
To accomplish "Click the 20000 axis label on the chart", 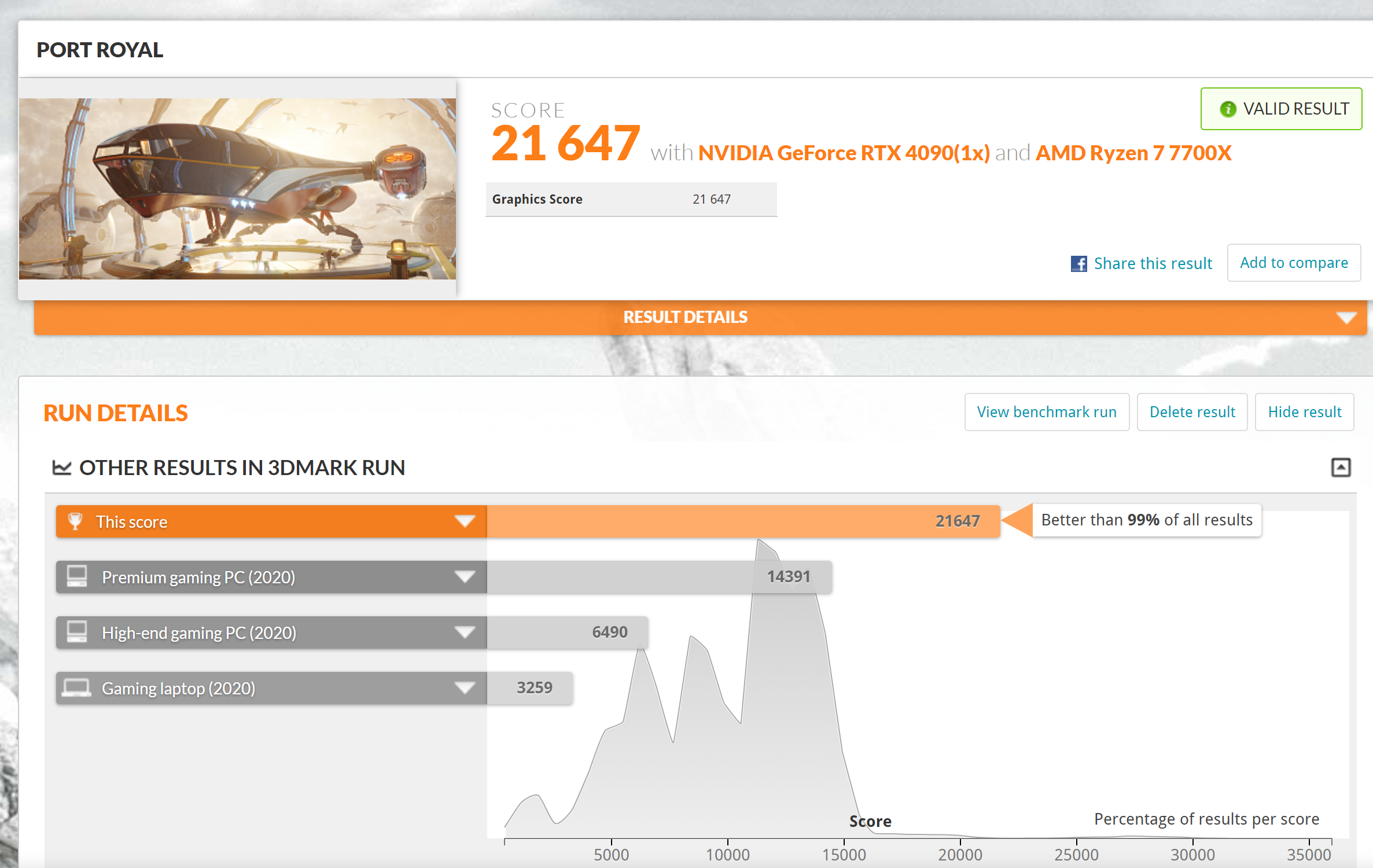I will (960, 855).
